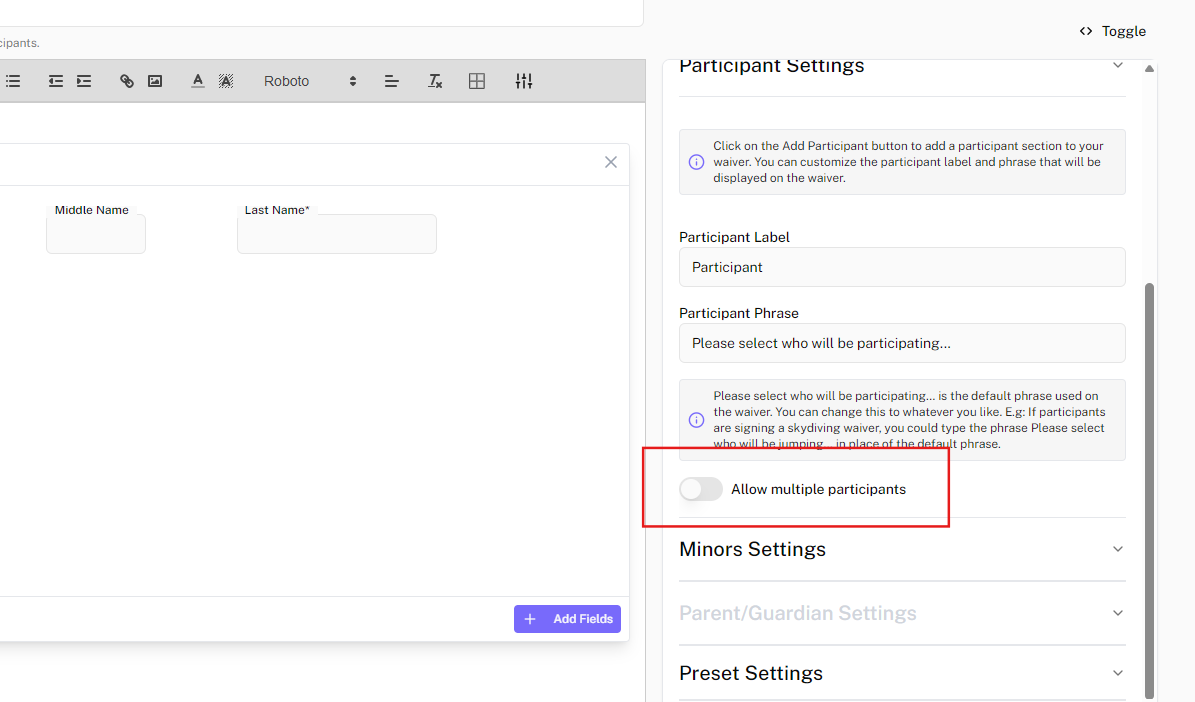Enable Allow multiple participants toggle
This screenshot has height=702, width=1195.
click(x=700, y=489)
